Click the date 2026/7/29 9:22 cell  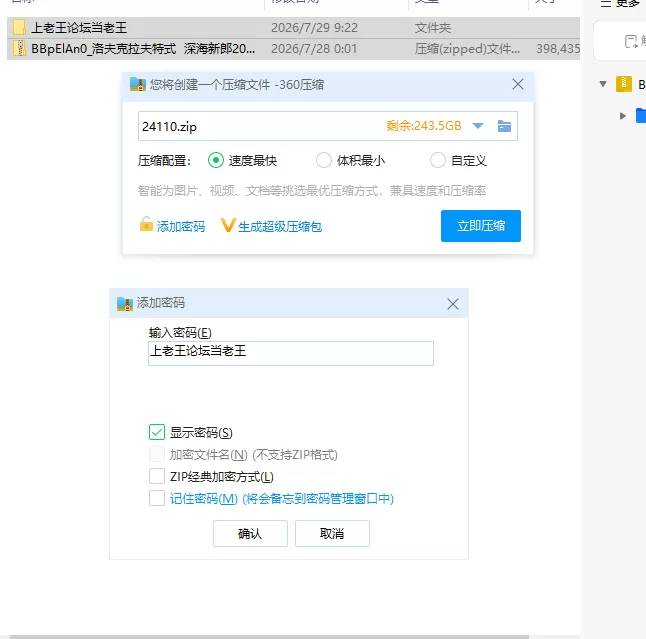click(314, 28)
